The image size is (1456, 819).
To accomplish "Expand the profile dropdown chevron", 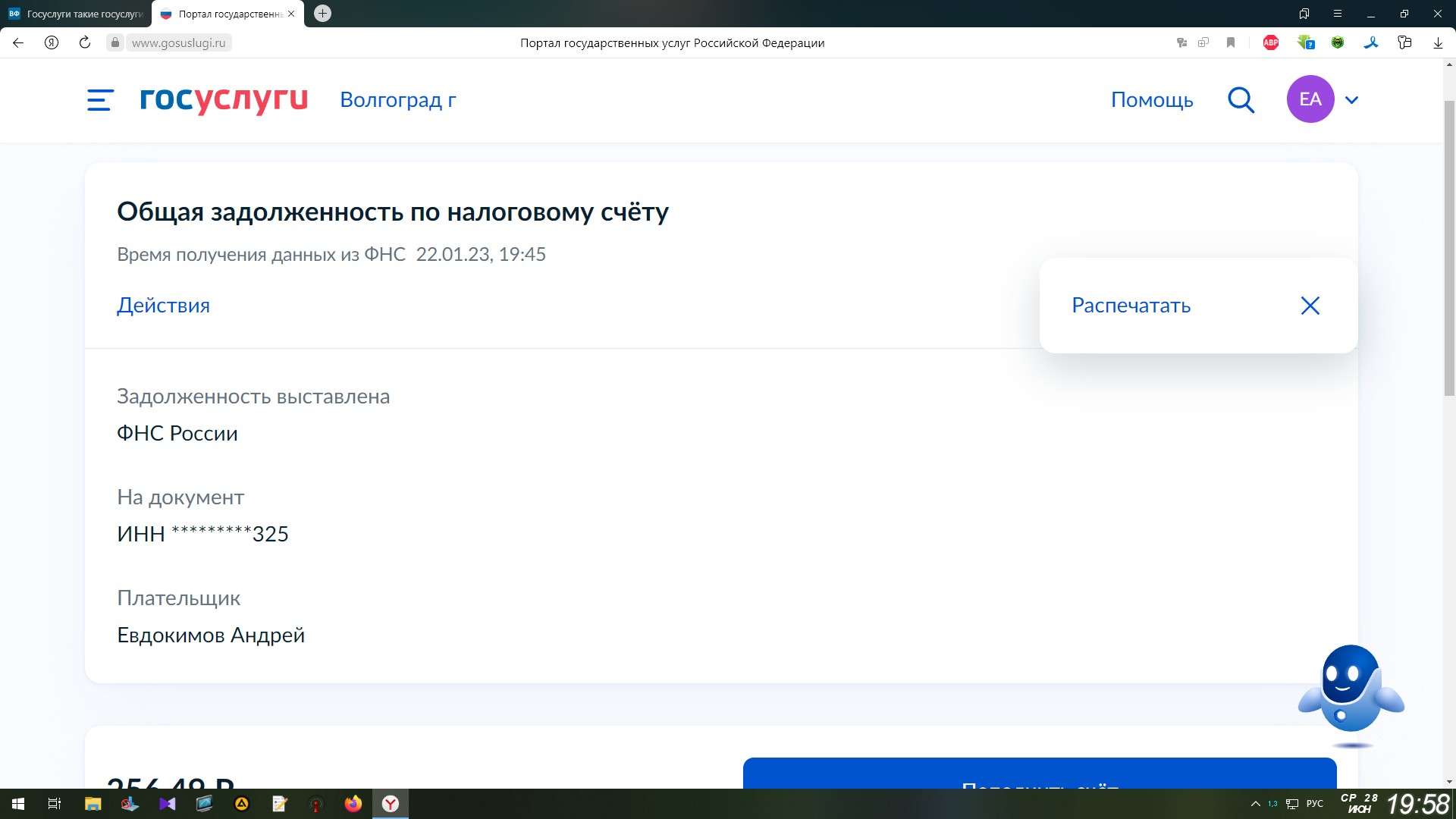I will [x=1351, y=100].
